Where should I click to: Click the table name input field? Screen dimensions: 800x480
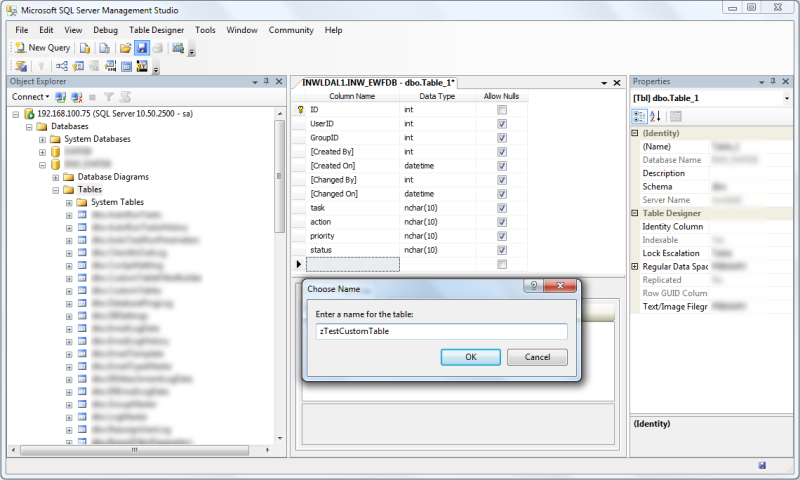pyautogui.click(x=441, y=331)
